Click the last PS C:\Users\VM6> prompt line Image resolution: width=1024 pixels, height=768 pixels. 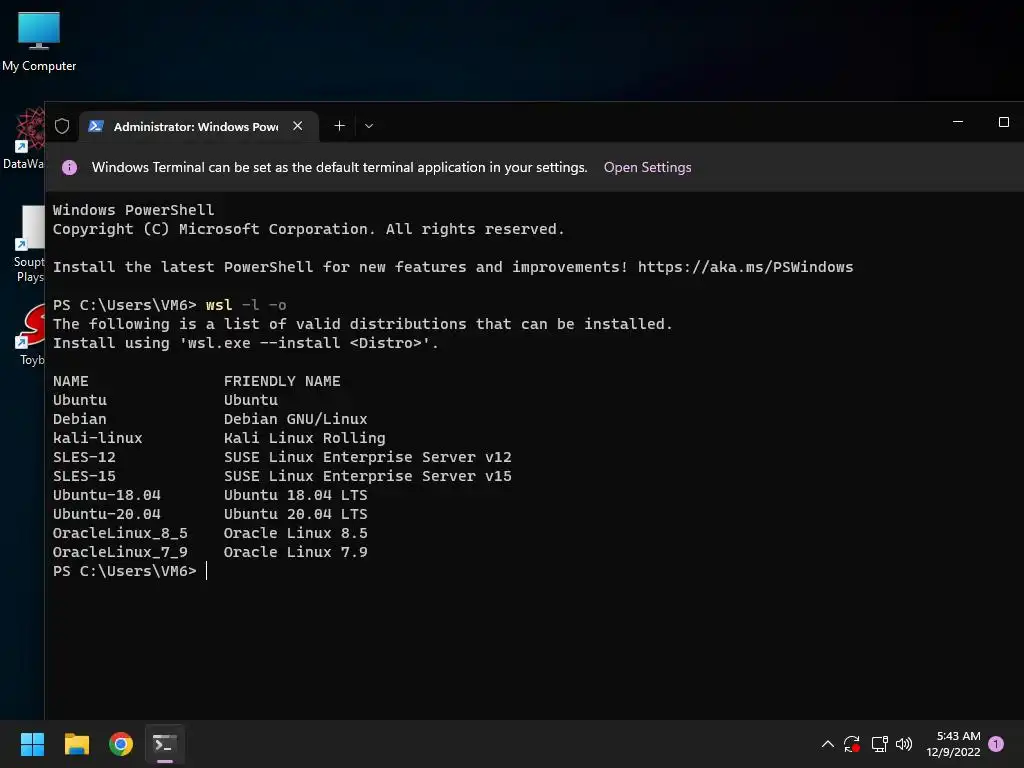[x=124, y=571]
